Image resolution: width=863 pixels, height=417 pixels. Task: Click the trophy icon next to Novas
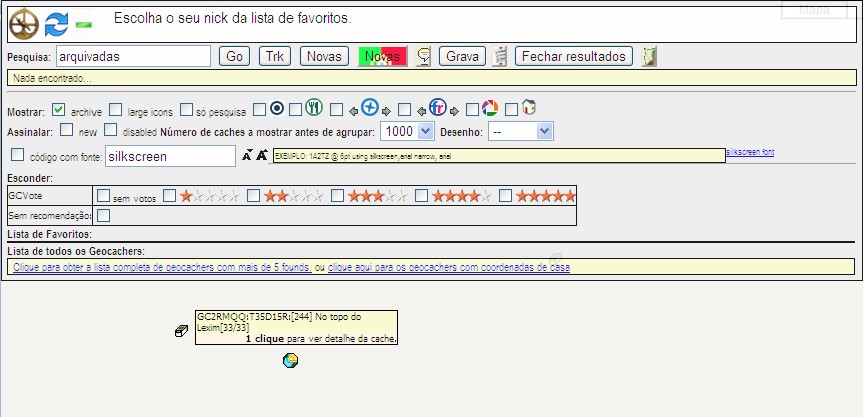tap(423, 56)
